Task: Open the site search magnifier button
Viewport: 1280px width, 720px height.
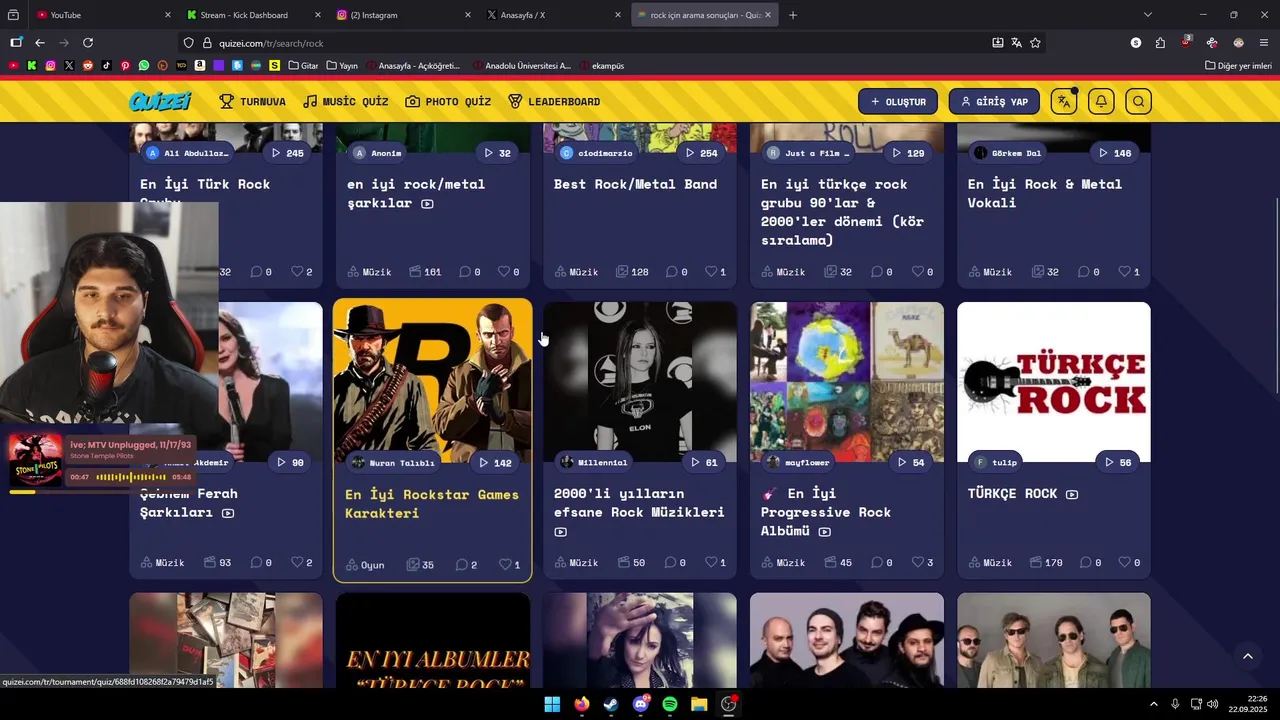Action: (1138, 101)
